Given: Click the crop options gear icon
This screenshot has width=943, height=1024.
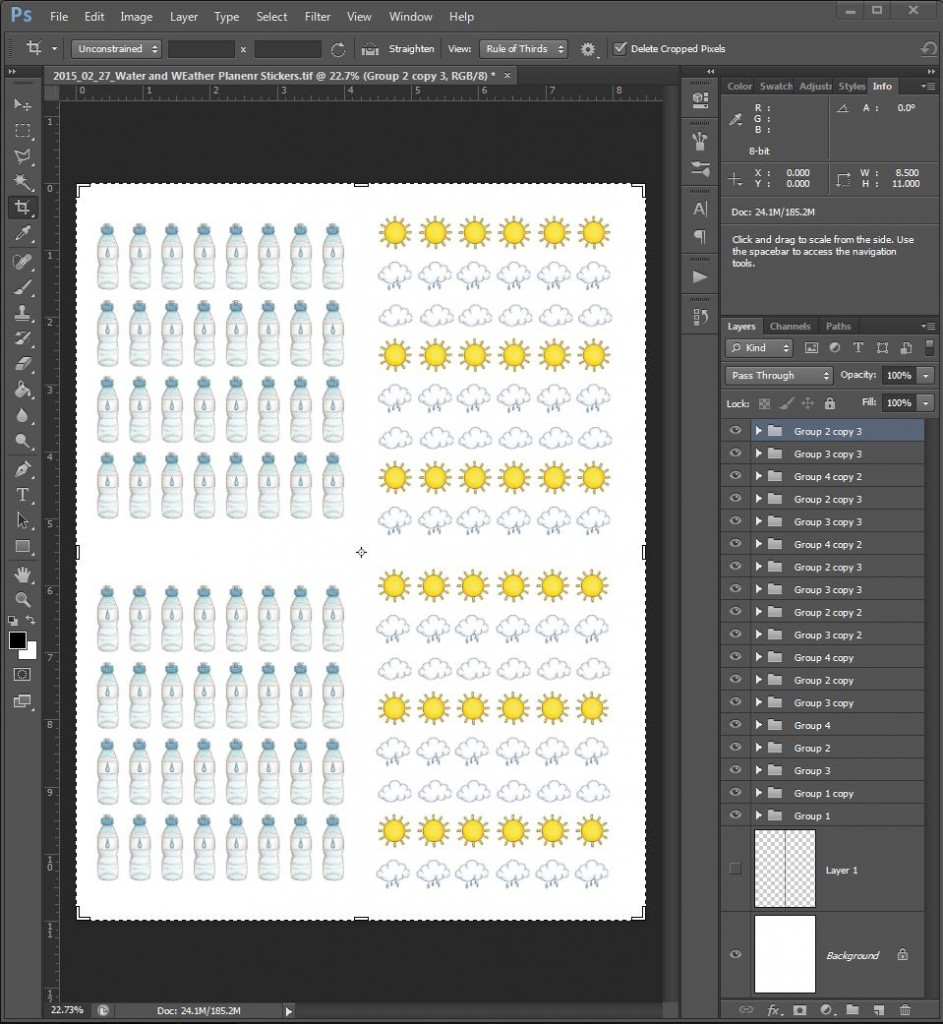Looking at the screenshot, I should tap(588, 49).
